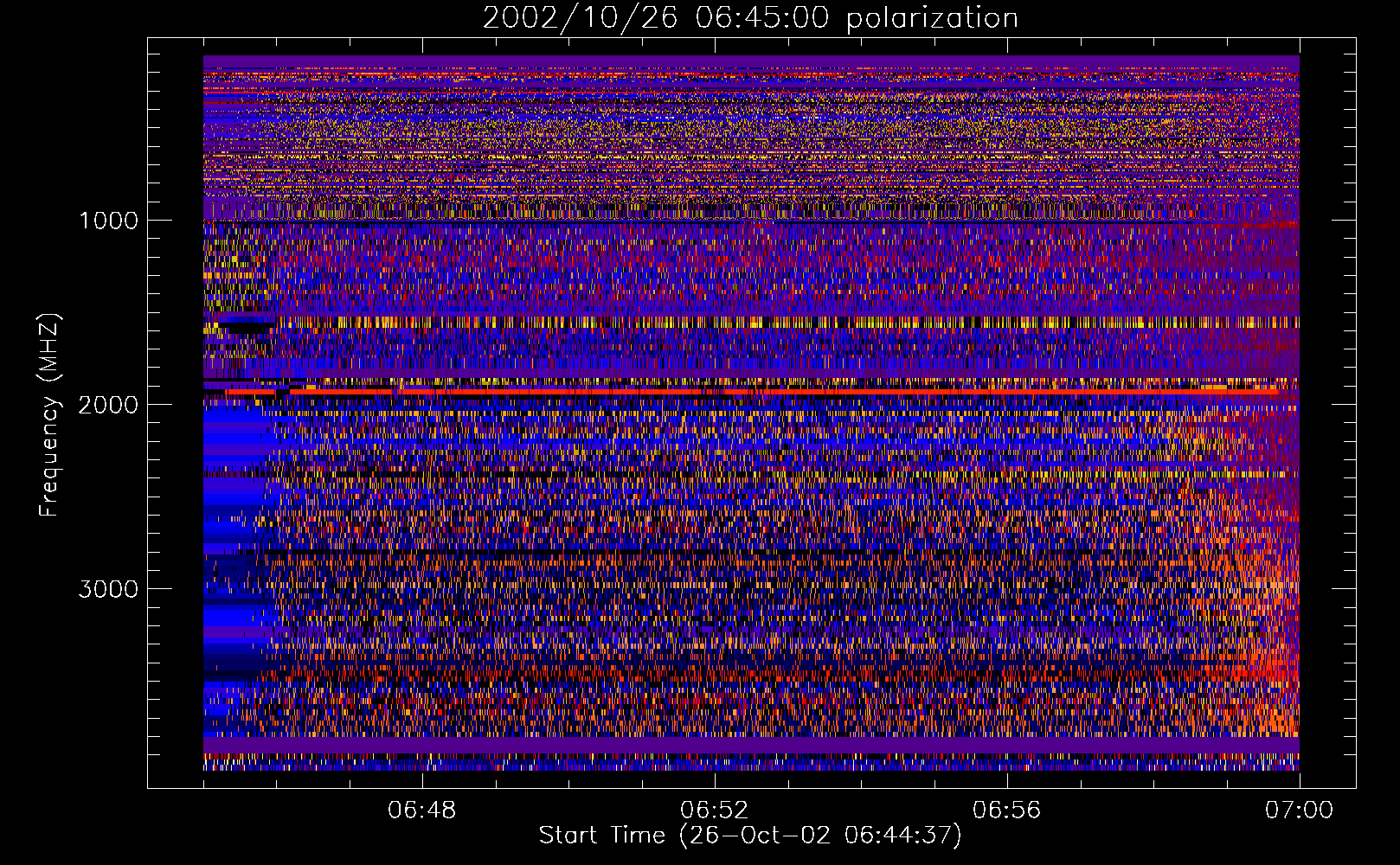Screen dimensions: 1400x865
Task: Click the 06:52 time tick label
Action: tap(715, 811)
